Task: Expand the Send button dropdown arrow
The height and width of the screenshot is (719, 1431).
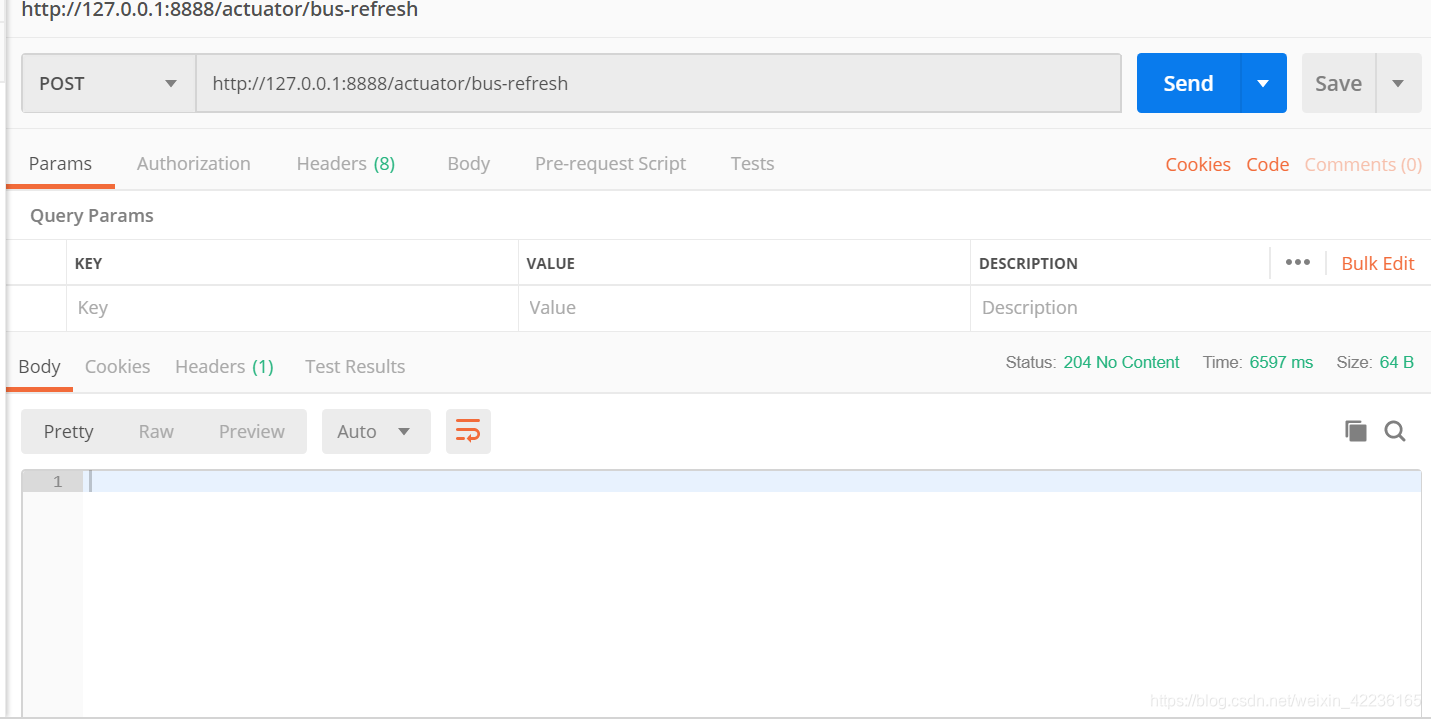Action: [1263, 83]
